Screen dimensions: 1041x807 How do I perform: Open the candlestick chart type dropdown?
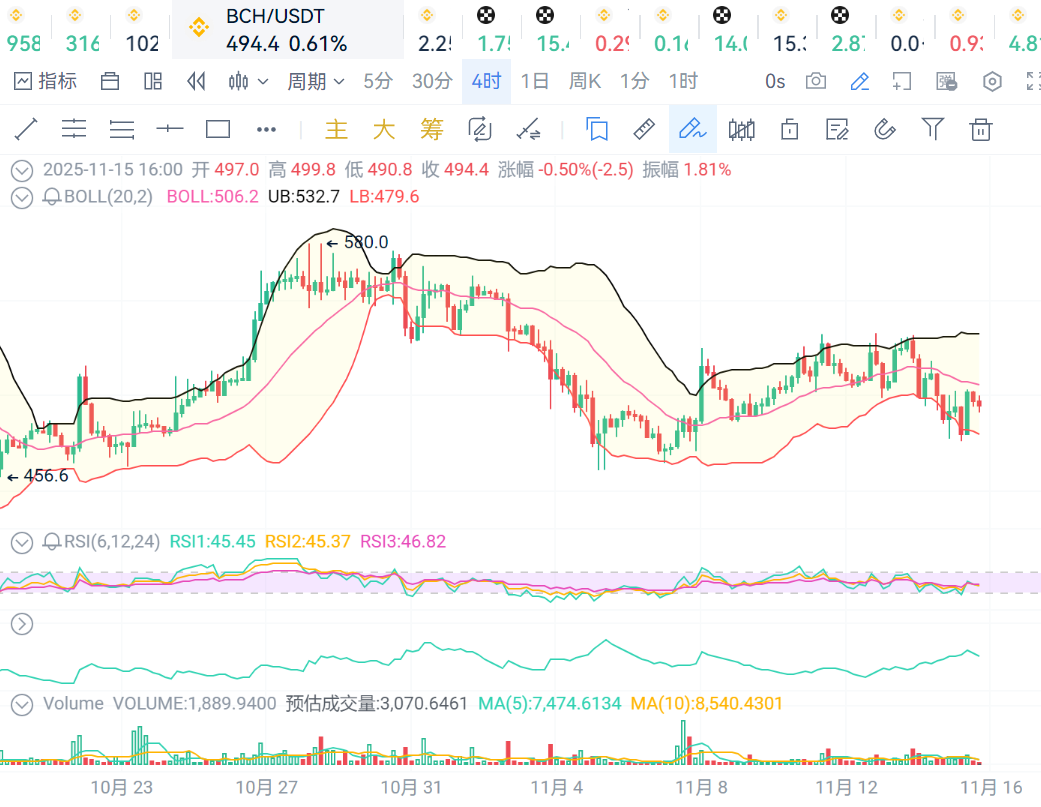pos(248,82)
